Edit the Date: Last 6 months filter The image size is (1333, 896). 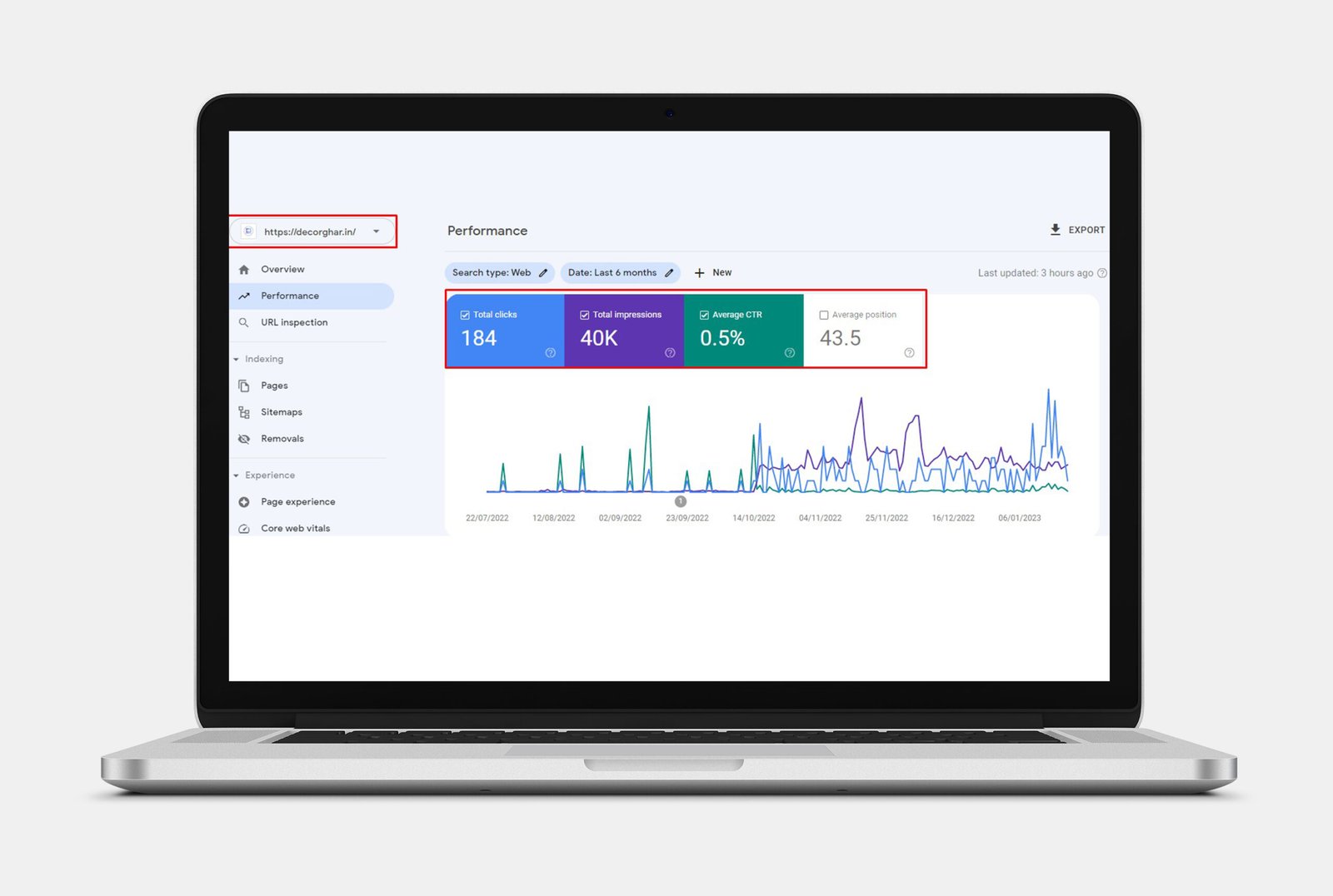621,272
